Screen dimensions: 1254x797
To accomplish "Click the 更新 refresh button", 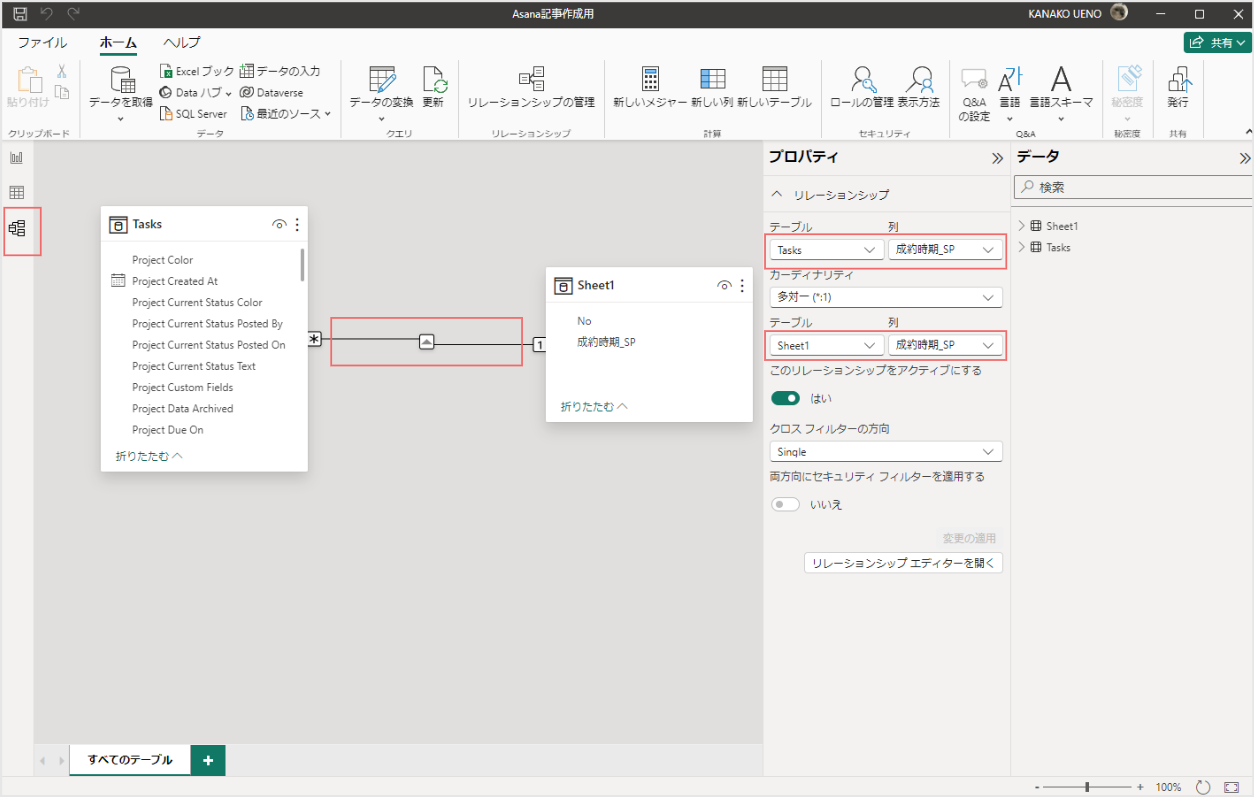I will point(433,88).
